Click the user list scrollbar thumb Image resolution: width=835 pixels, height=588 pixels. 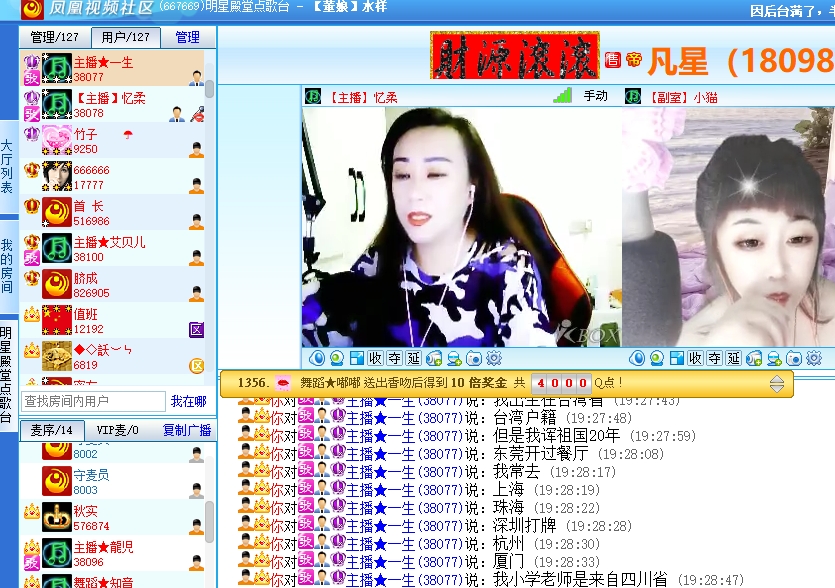[x=210, y=89]
